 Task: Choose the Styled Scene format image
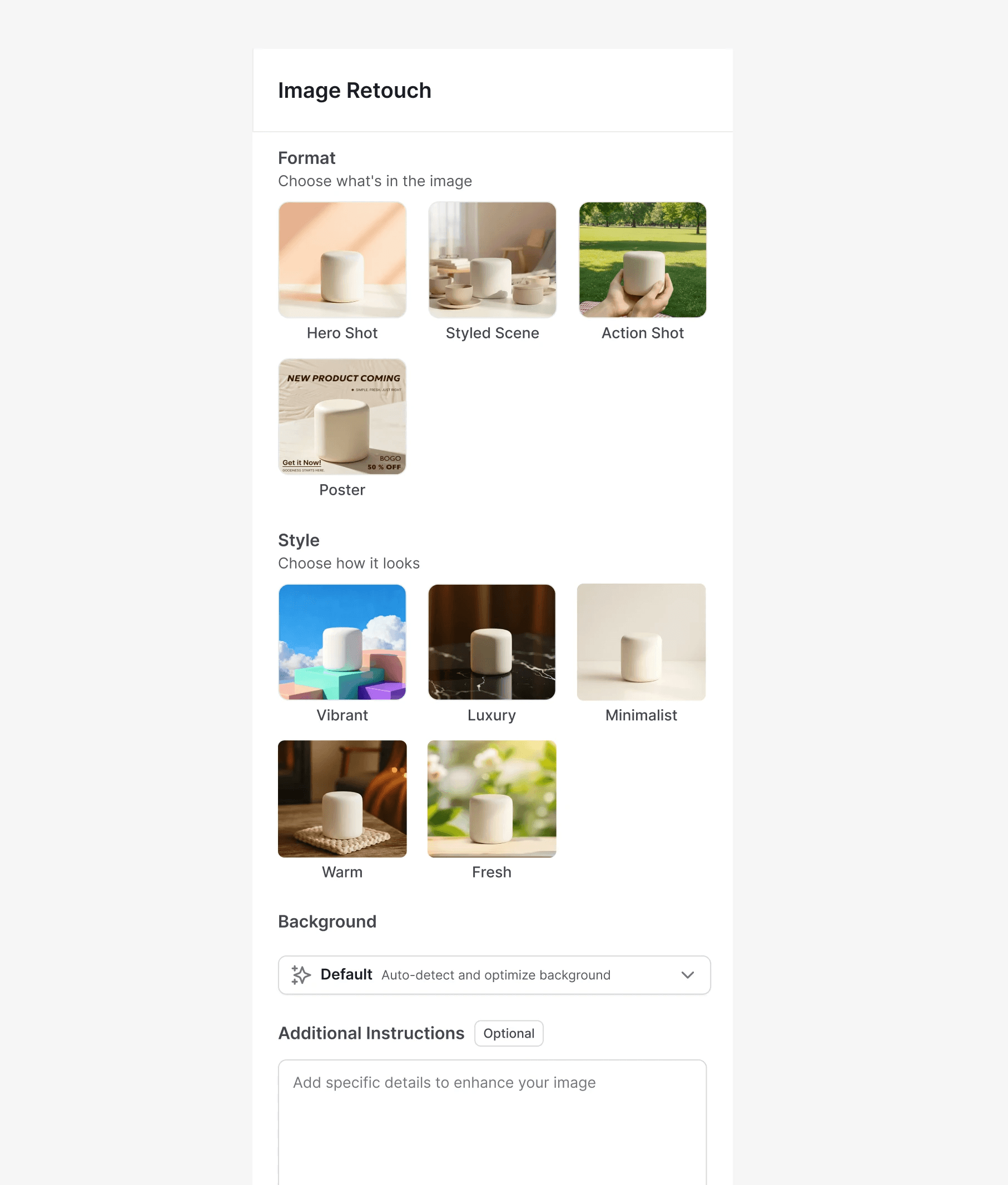492,260
